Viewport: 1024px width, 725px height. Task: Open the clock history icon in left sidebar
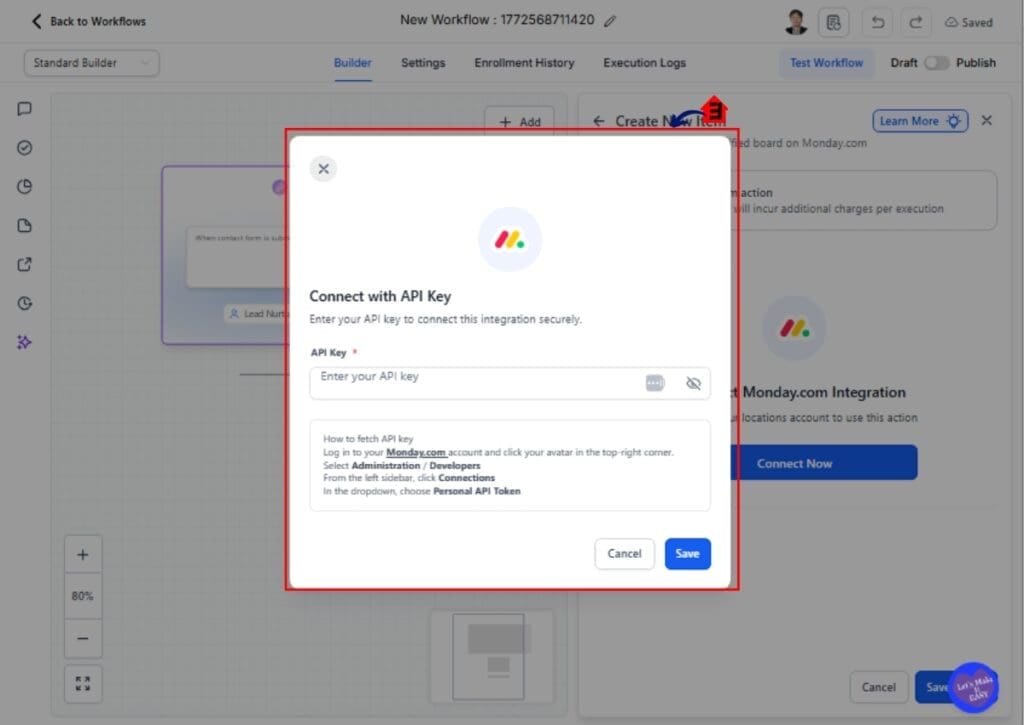(x=24, y=303)
